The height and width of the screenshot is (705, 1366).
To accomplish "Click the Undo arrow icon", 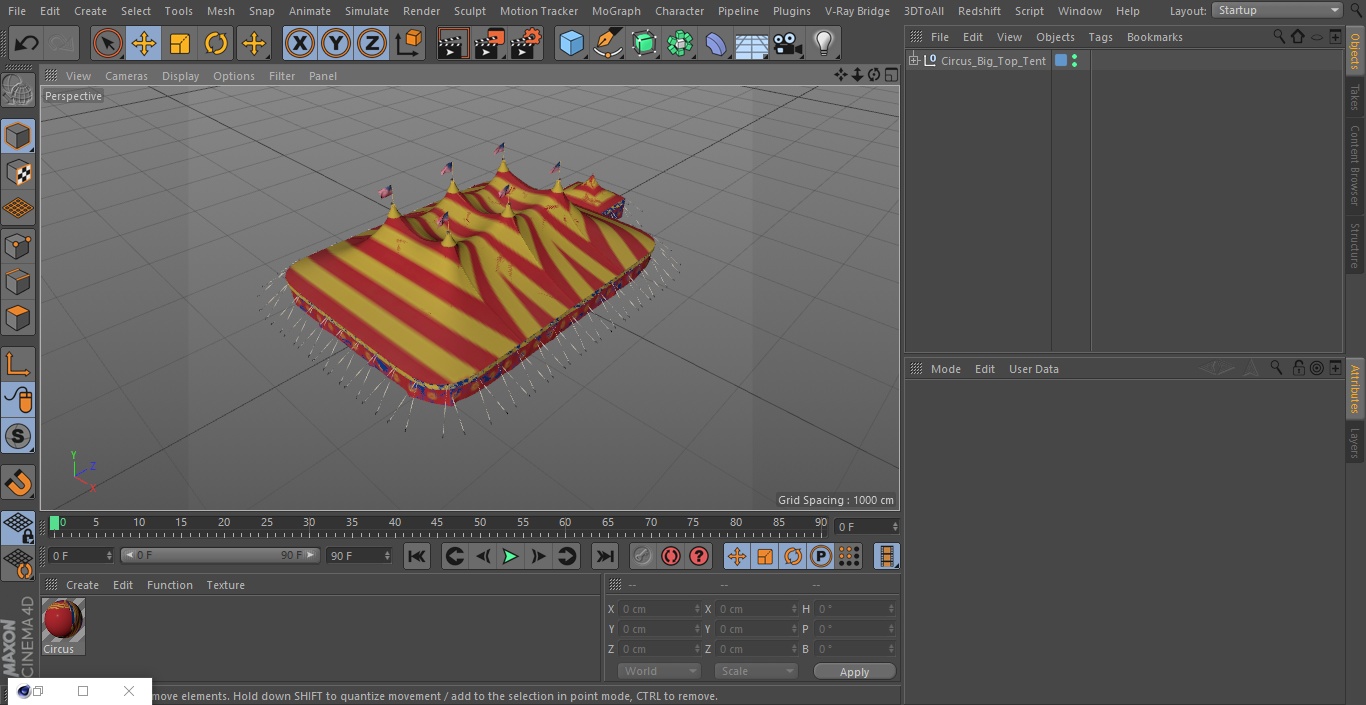I will pos(27,44).
